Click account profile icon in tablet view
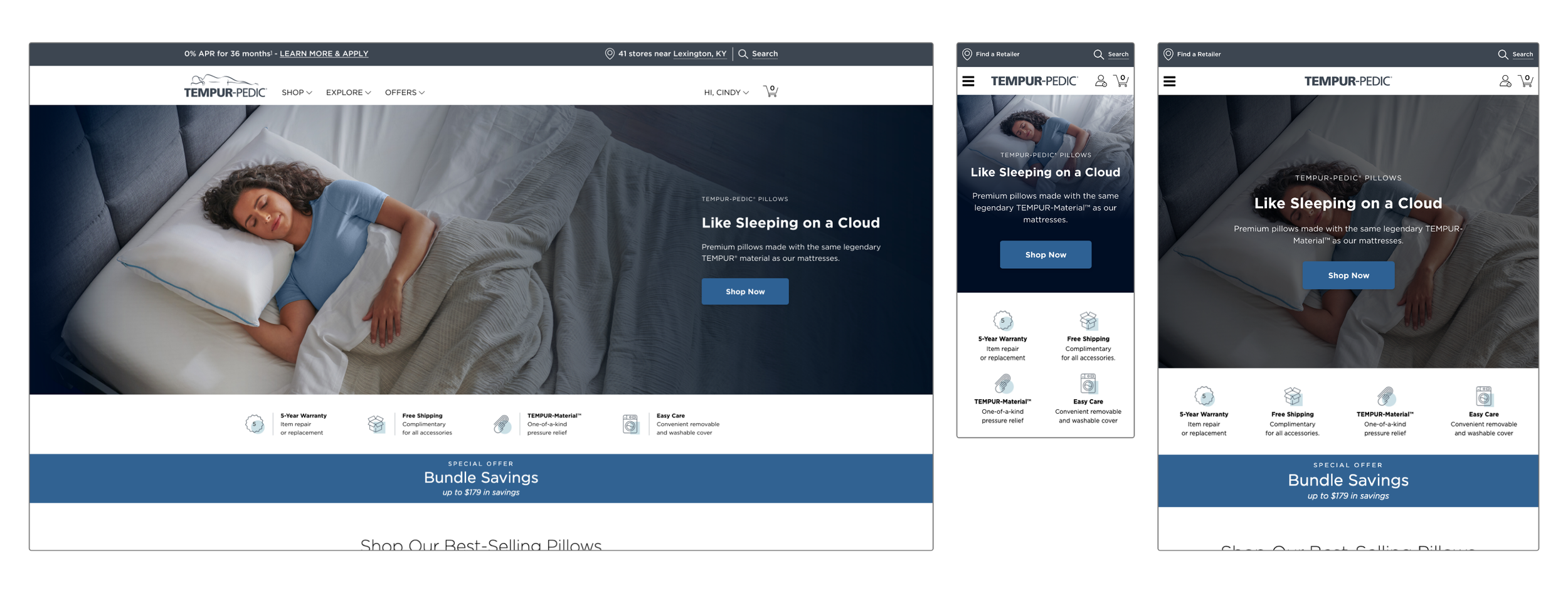The image size is (1568, 593). pyautogui.click(x=1505, y=81)
